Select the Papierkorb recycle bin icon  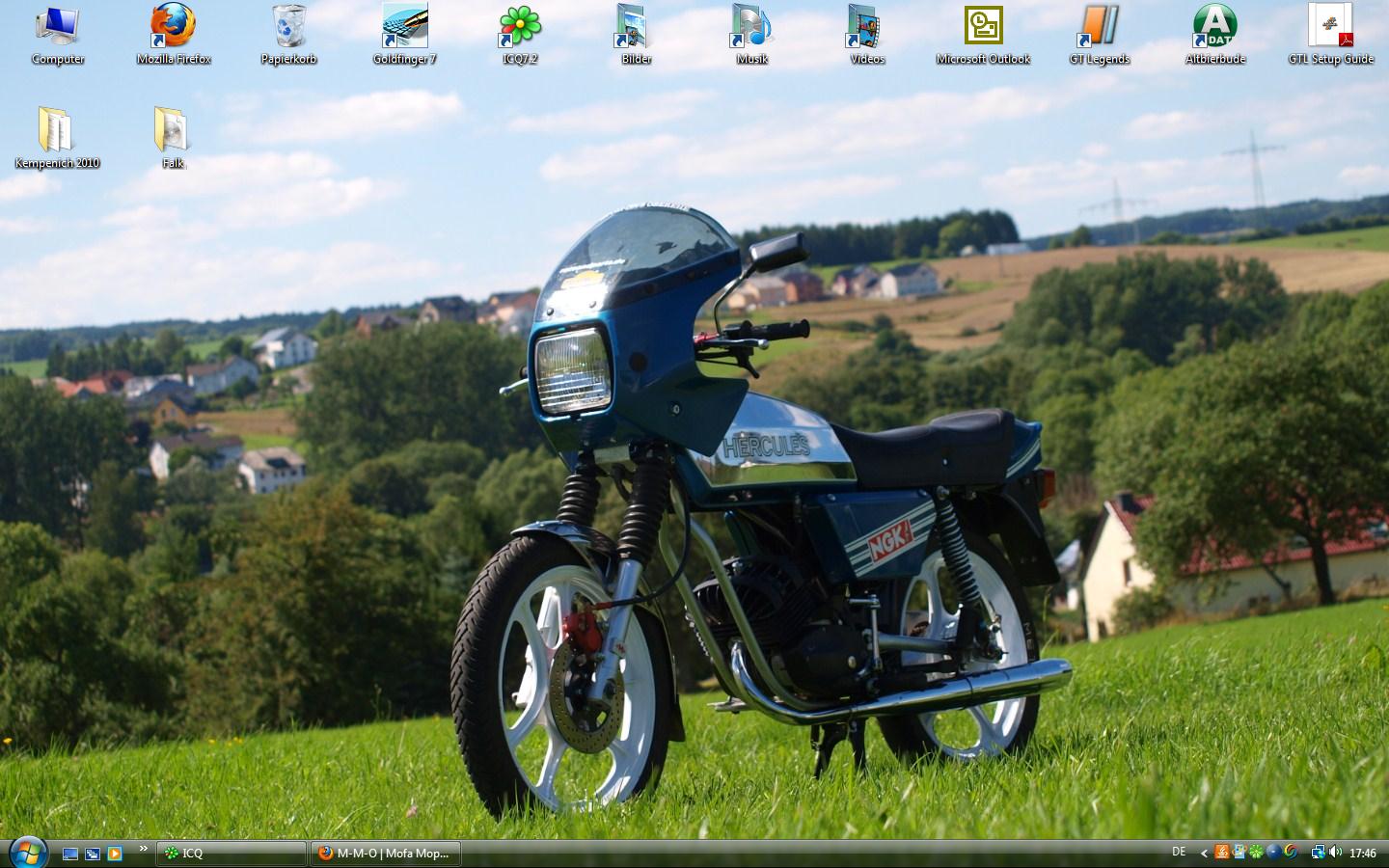click(288, 29)
